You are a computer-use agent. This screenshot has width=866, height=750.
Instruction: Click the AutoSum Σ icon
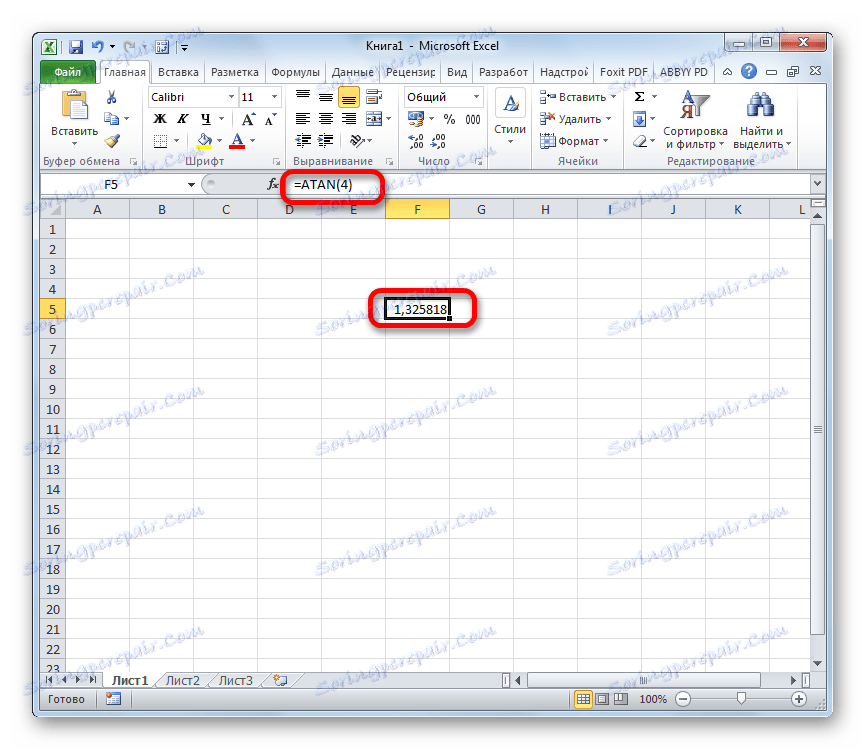(x=638, y=97)
